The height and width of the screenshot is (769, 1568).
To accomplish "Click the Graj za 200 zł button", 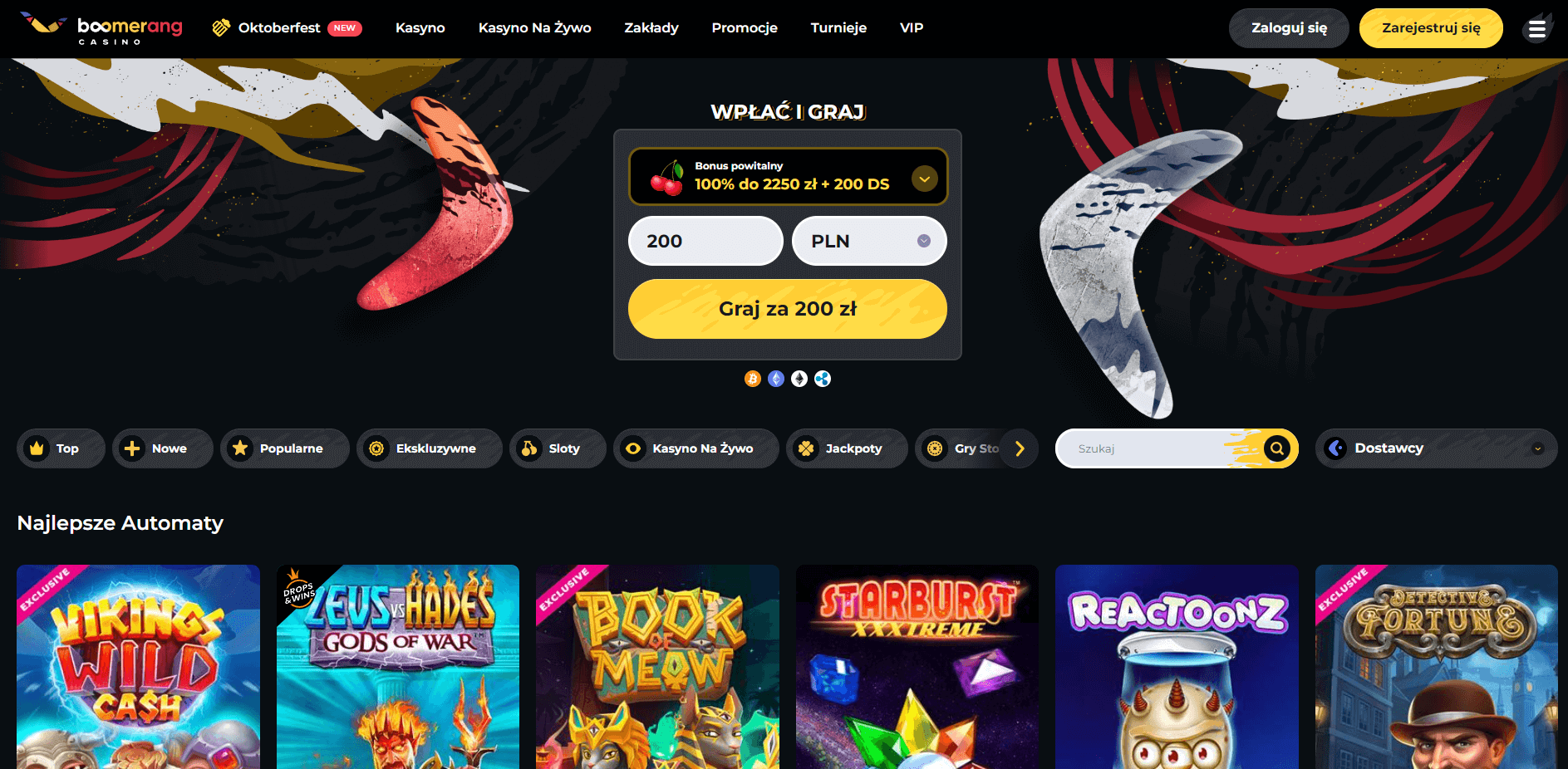I will pos(788,309).
